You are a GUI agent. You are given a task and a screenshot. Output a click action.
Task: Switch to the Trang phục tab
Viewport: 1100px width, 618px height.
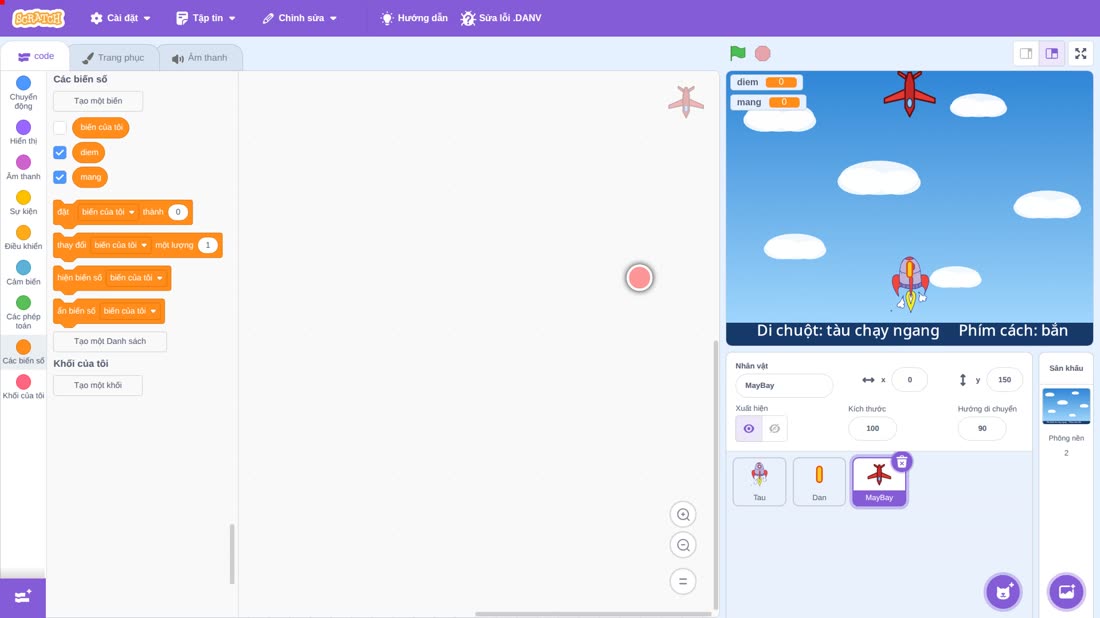click(x=113, y=58)
